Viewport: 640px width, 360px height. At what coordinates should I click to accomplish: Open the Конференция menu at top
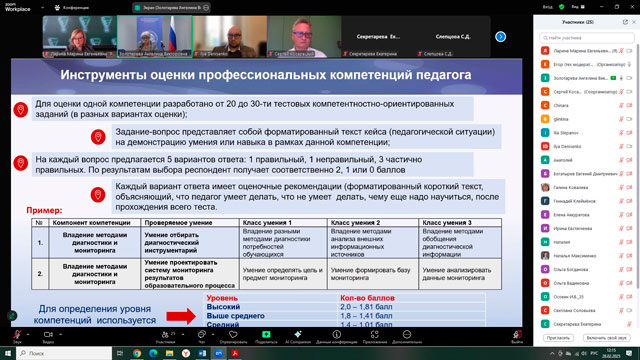click(x=72, y=7)
